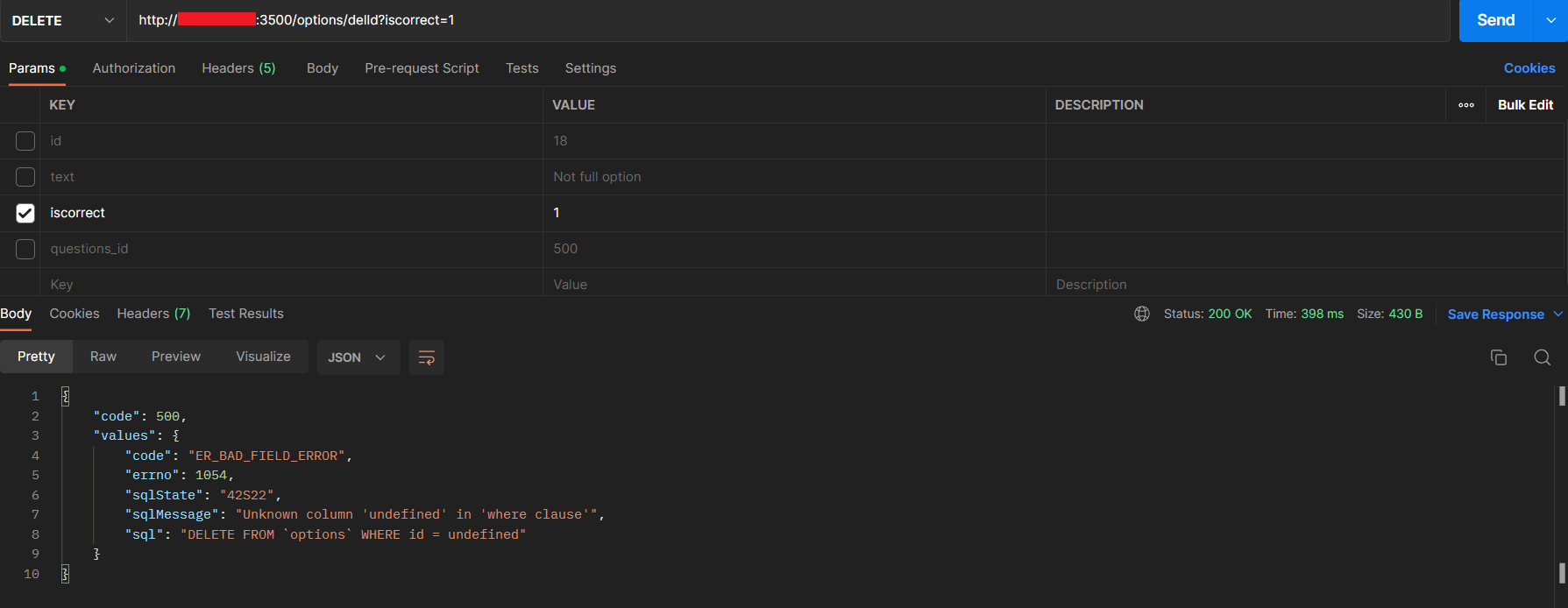Uncheck the iscorrect parameter checkbox
Viewport: 1568px width, 608px height.
pos(25,213)
